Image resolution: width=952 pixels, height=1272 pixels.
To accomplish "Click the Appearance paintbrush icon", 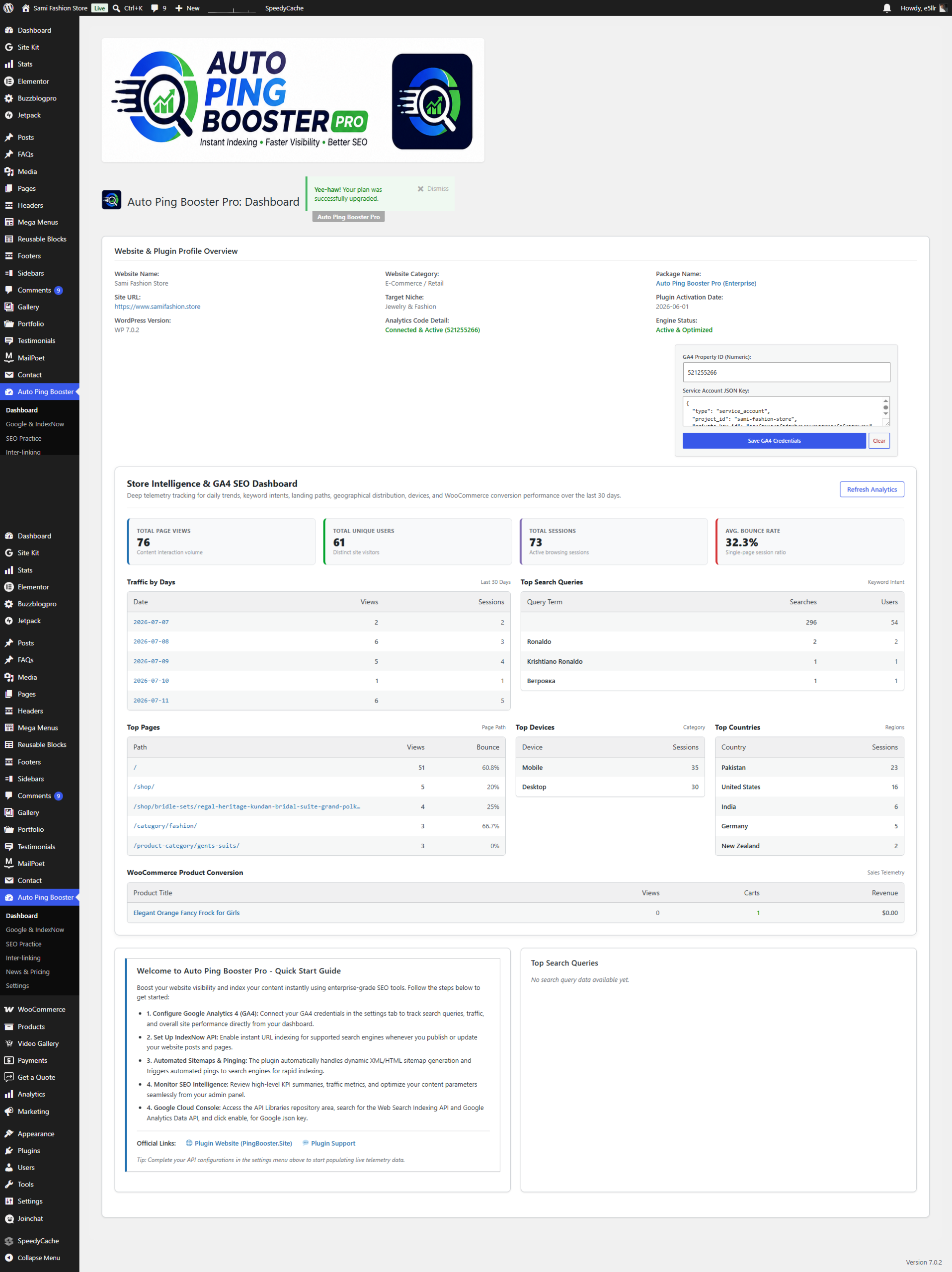I will pyautogui.click(x=8, y=1133).
